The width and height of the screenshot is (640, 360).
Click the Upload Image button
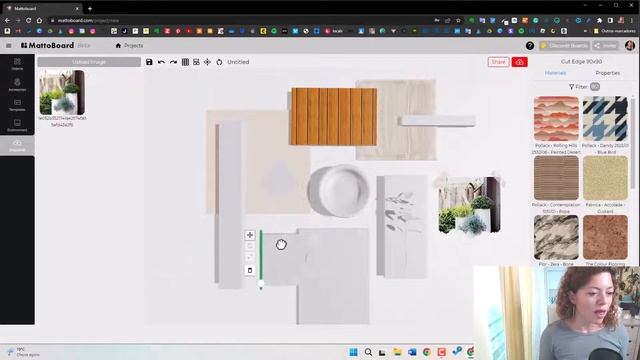point(89,62)
